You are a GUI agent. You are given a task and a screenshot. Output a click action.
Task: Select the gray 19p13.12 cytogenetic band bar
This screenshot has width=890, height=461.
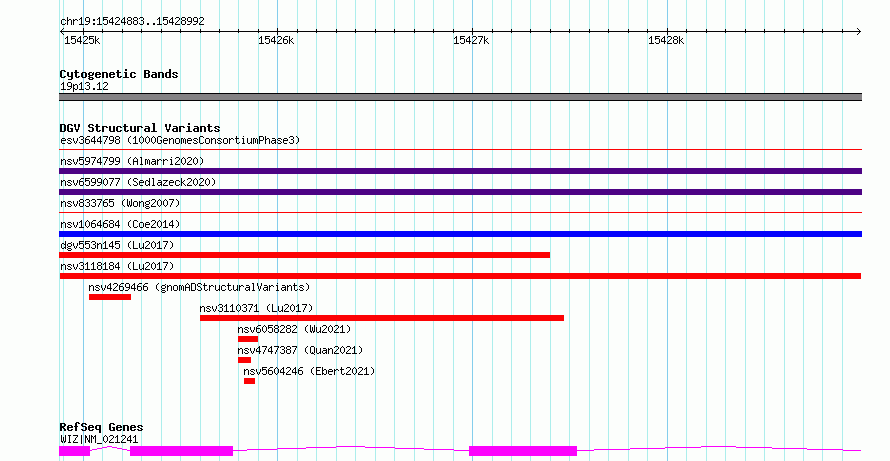(x=460, y=97)
